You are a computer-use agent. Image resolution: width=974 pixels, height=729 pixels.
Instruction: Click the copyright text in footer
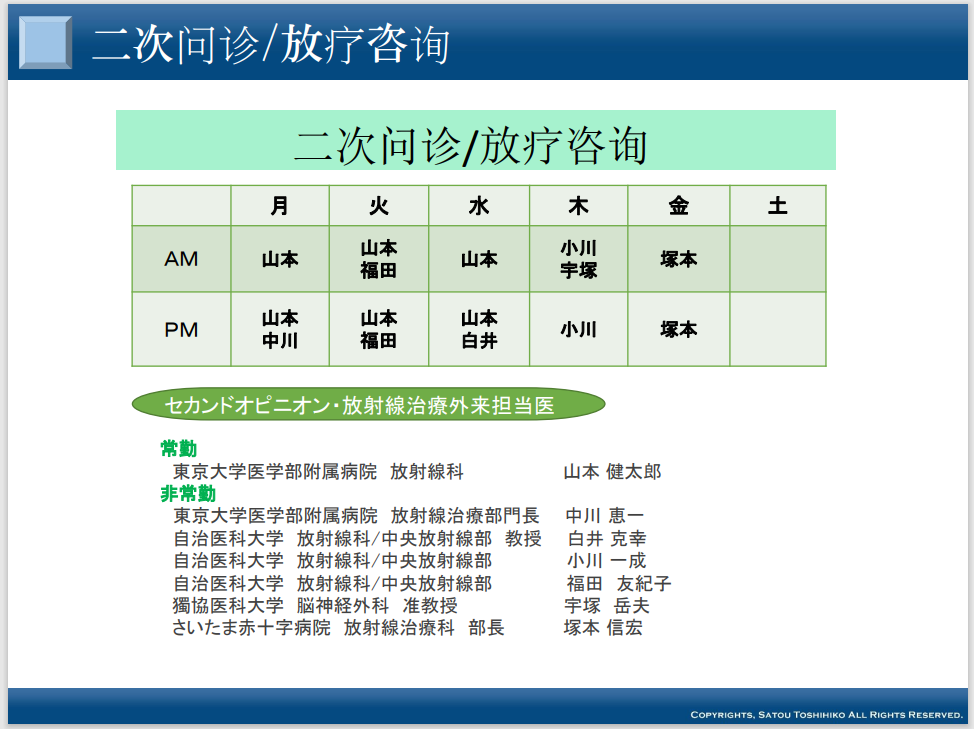(825, 714)
